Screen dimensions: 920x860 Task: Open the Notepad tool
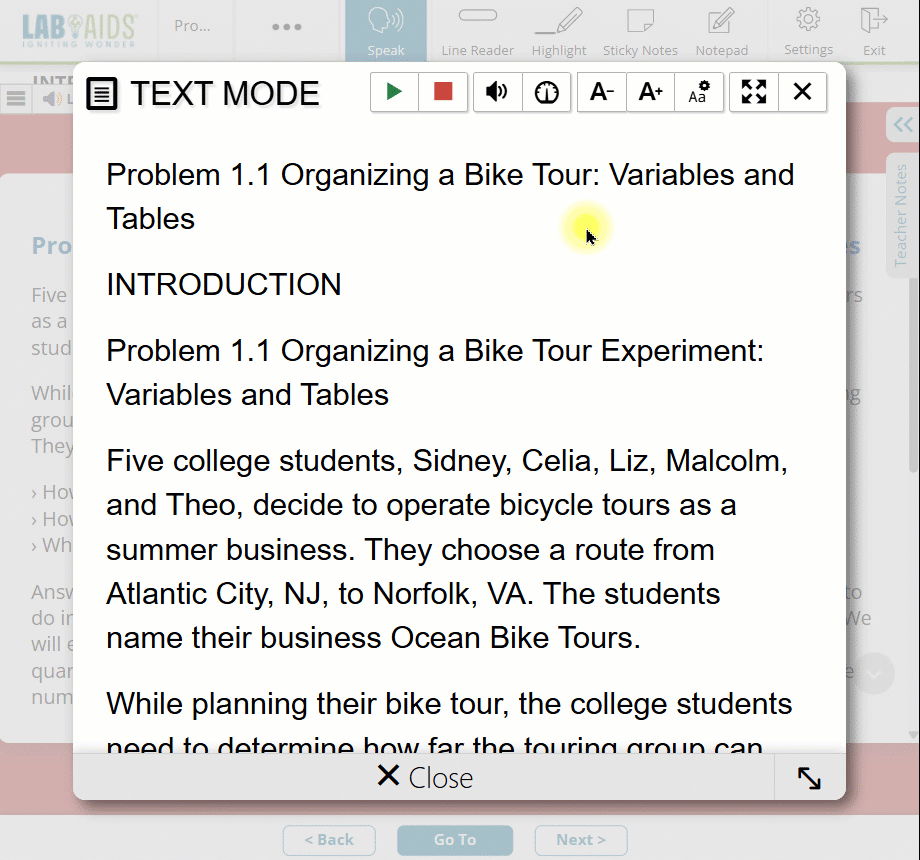[x=721, y=31]
